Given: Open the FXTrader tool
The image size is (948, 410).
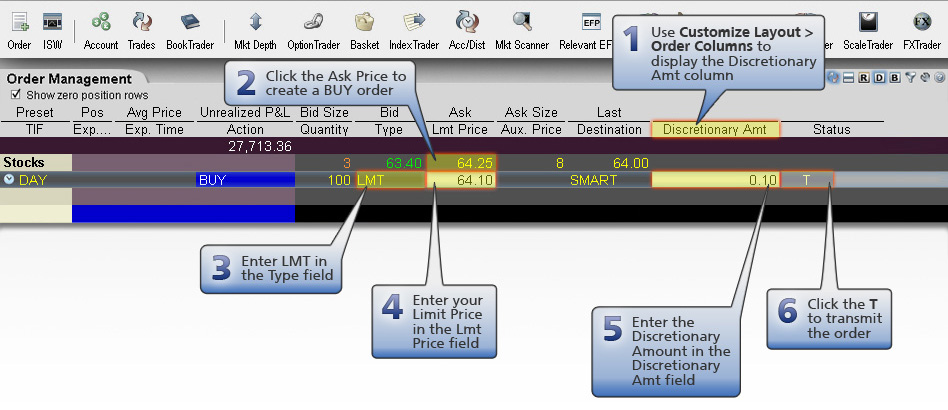Looking at the screenshot, I should click(922, 28).
